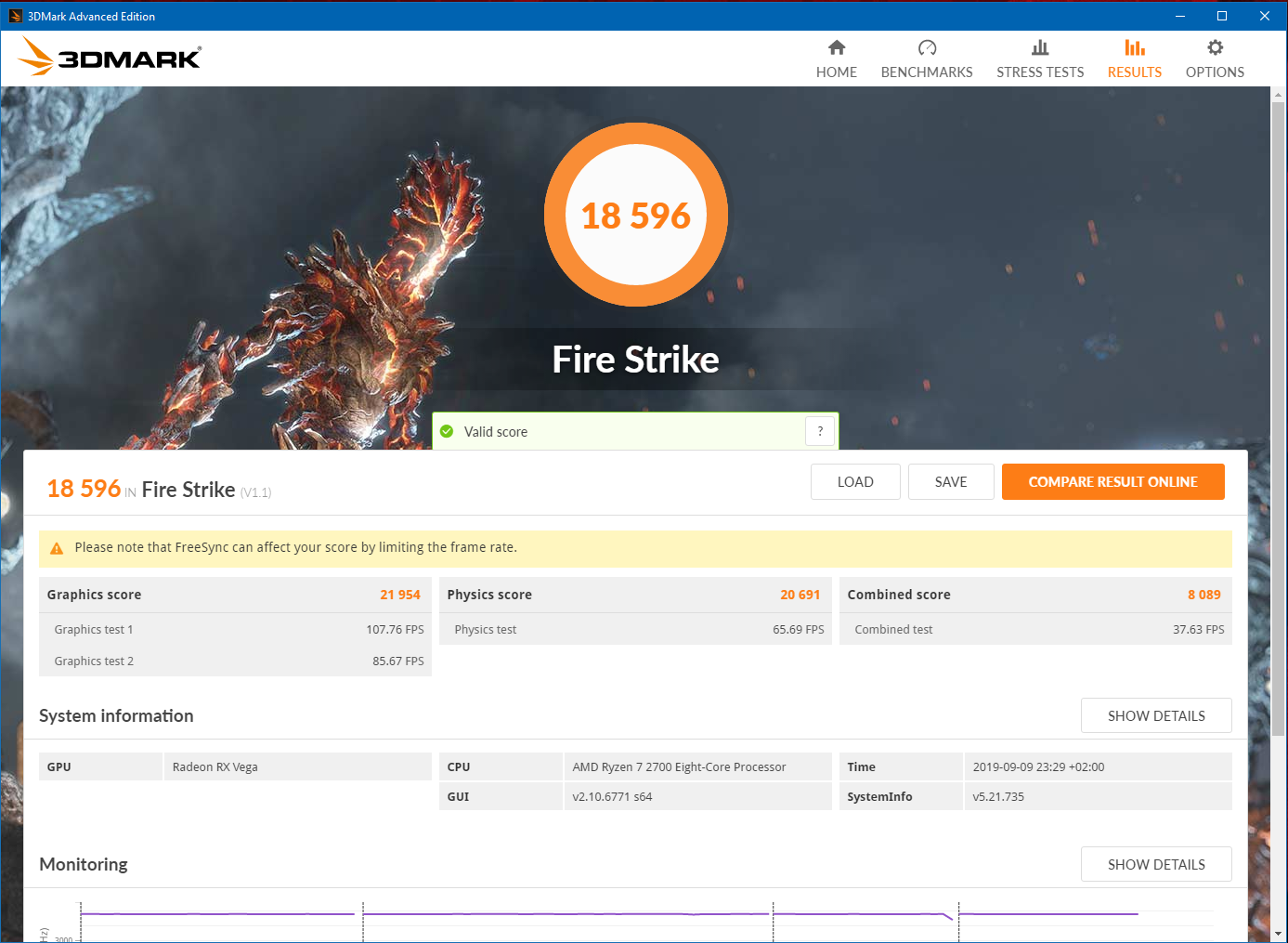Click the Physics test row
The height and width of the screenshot is (943, 1288).
pyautogui.click(x=635, y=629)
